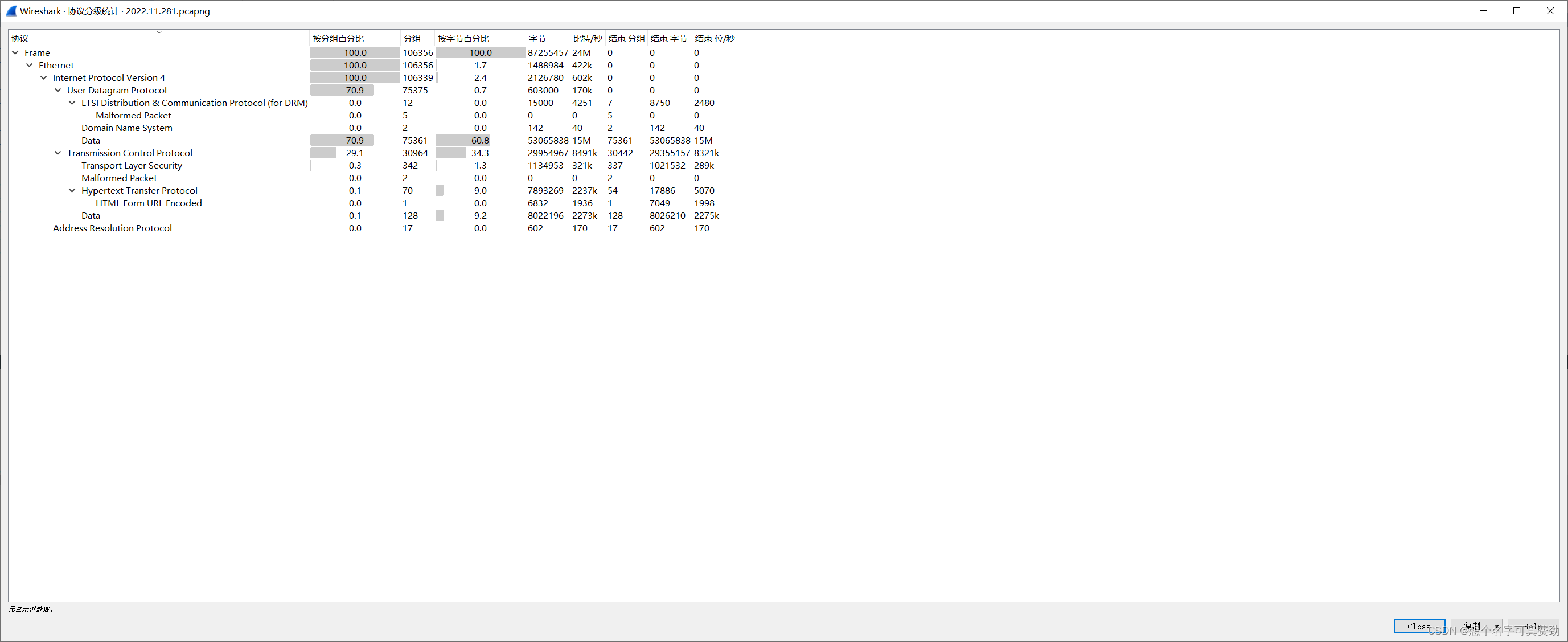Click the Help button
This screenshot has height=642, width=1568.
(x=1532, y=626)
